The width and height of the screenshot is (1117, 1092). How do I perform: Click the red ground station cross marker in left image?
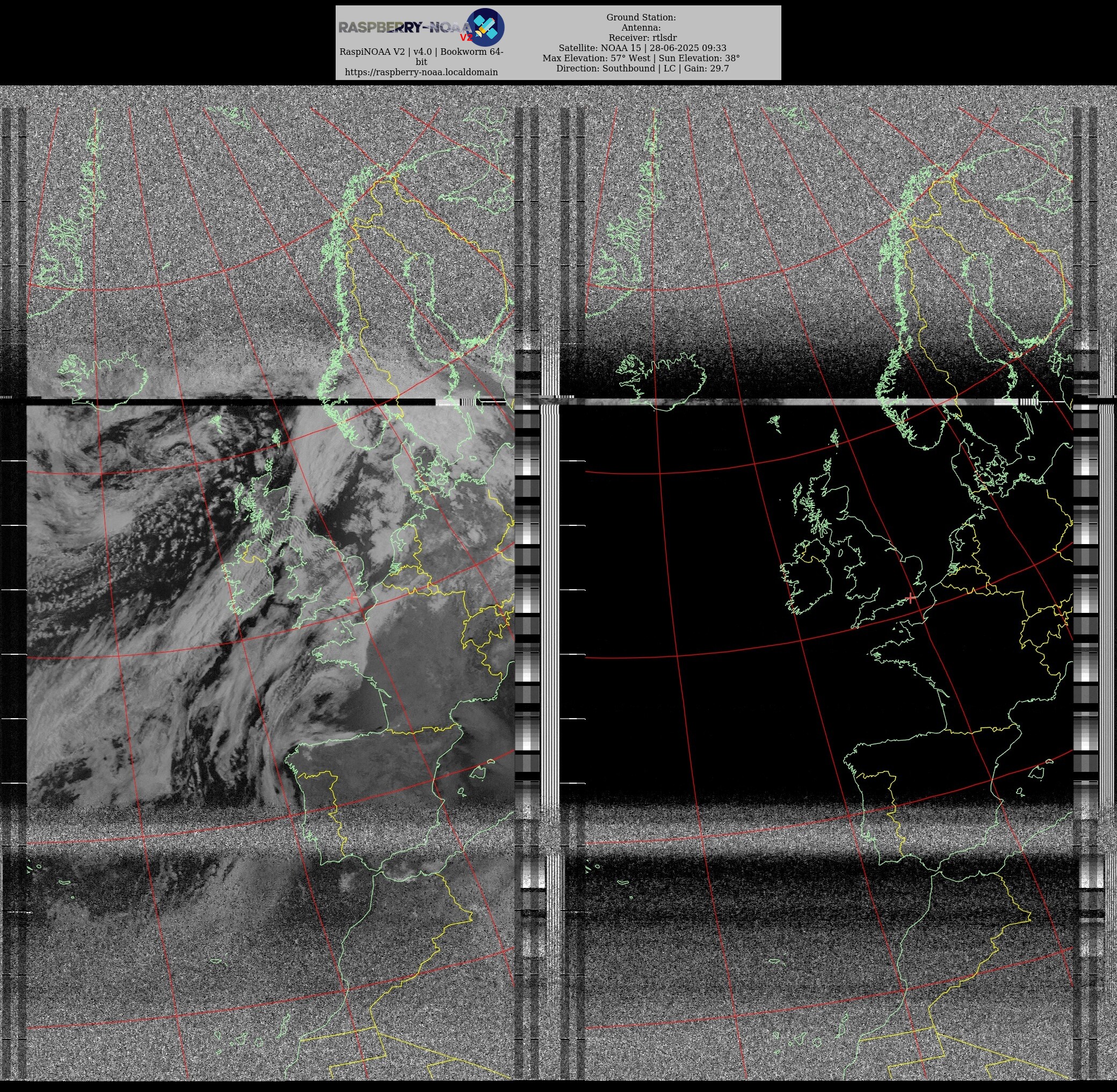(353, 598)
